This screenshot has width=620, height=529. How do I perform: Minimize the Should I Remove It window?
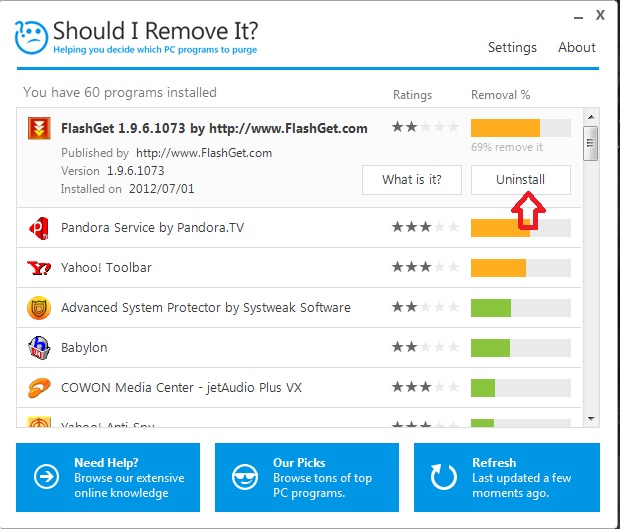pyautogui.click(x=578, y=18)
